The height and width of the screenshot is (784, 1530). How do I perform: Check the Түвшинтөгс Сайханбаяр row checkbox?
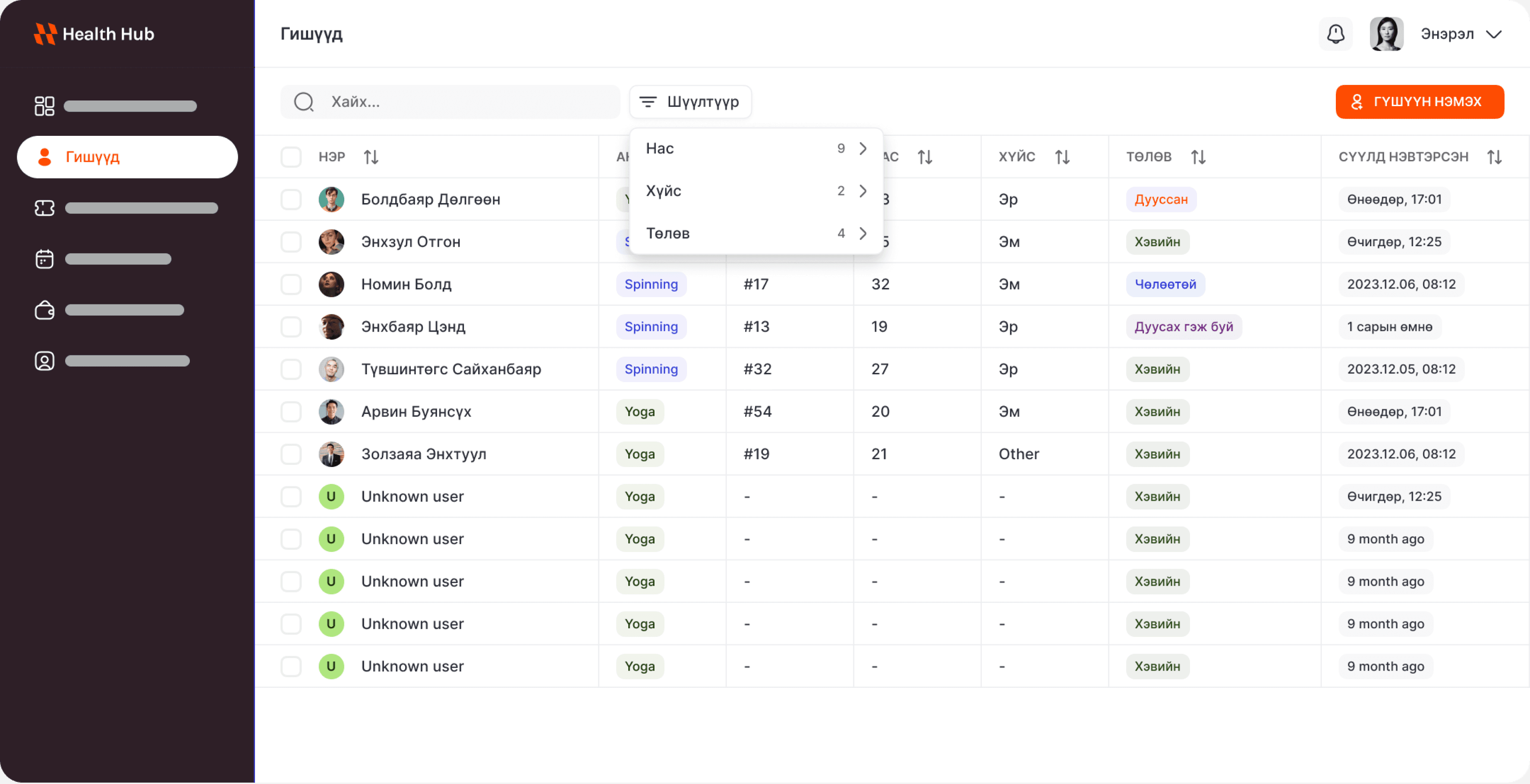[x=291, y=369]
